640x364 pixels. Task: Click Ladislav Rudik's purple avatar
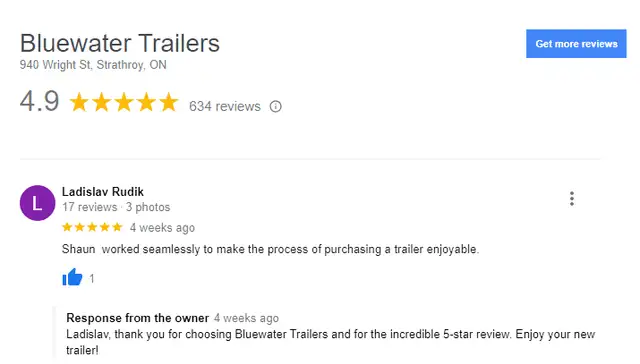point(38,203)
